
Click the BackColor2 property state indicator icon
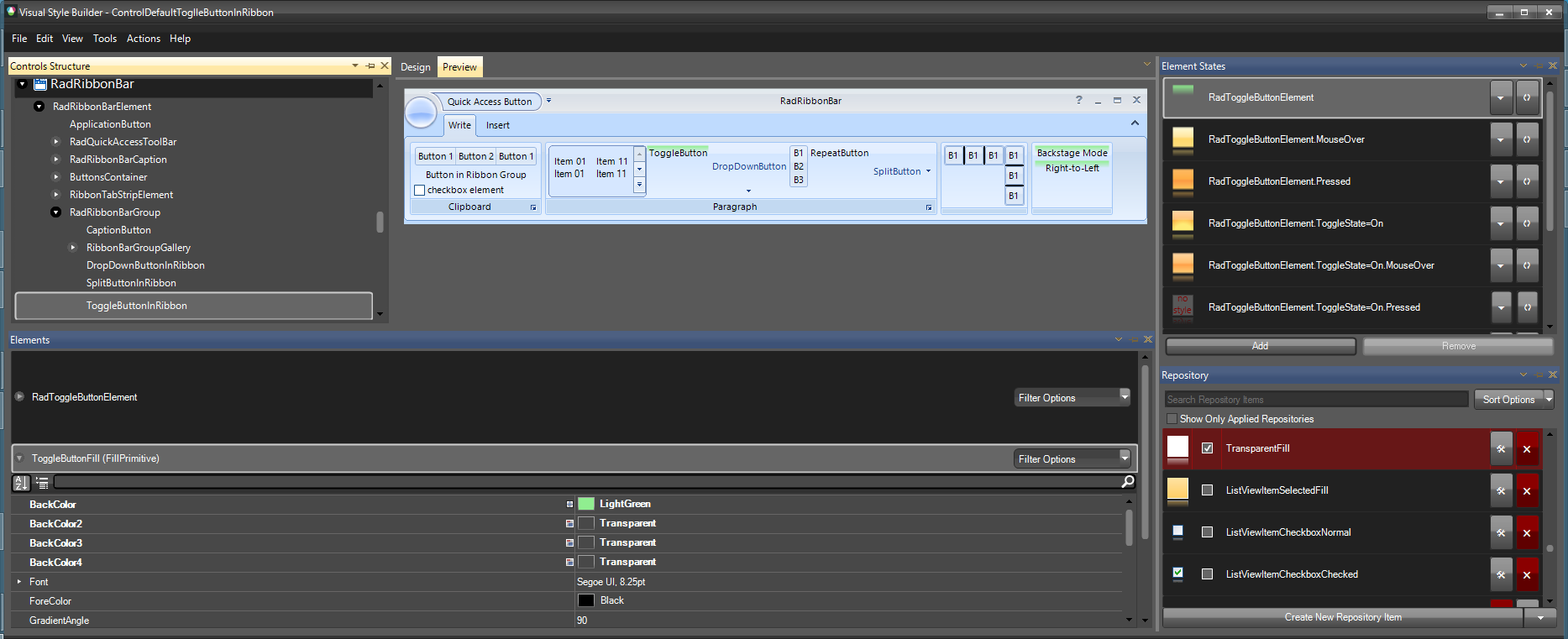[x=569, y=523]
